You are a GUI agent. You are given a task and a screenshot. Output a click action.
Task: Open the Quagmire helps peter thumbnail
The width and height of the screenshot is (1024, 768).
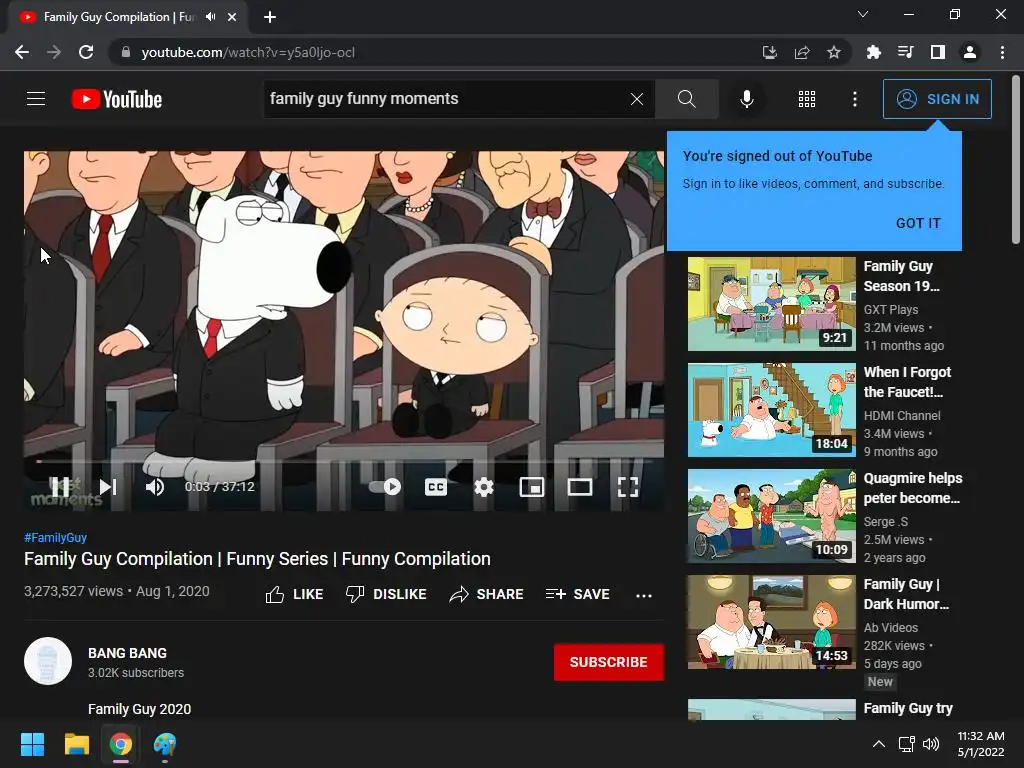click(771, 516)
